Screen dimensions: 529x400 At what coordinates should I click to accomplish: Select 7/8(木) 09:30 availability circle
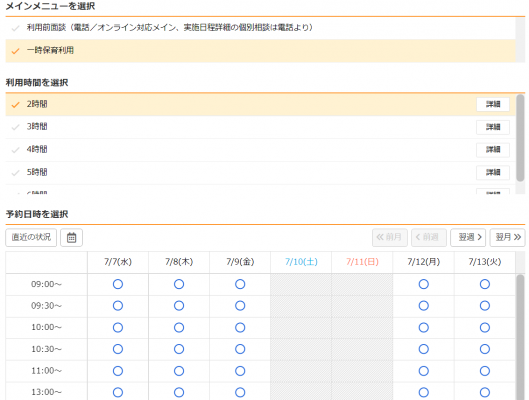pos(179,306)
